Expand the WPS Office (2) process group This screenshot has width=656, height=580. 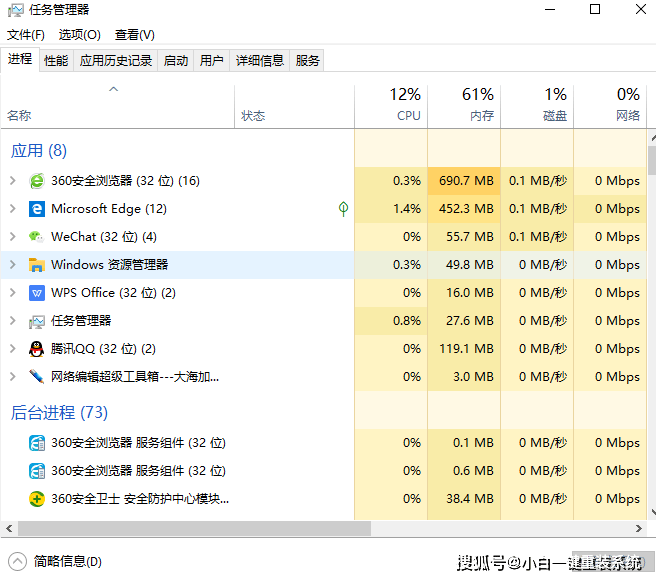tap(13, 293)
